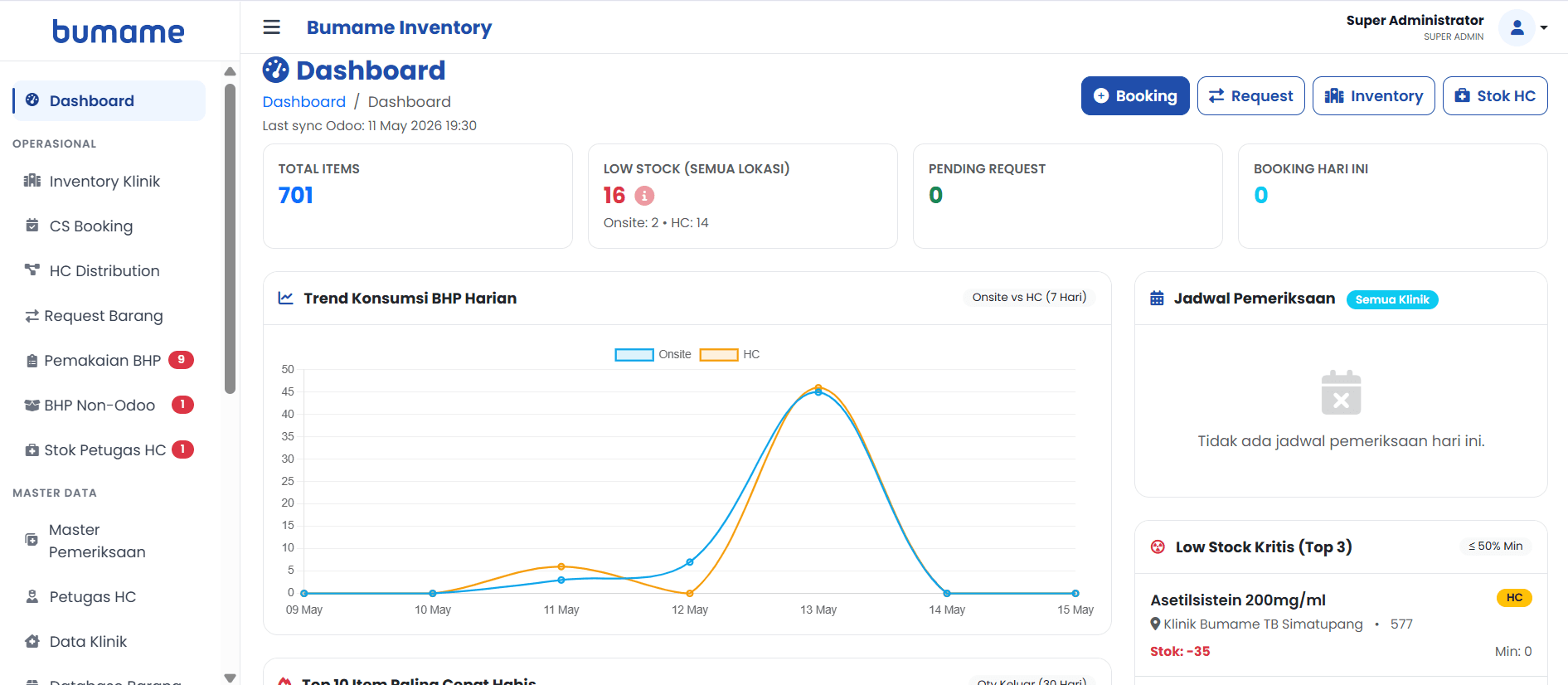Click the Data Klinik hospital icon
Screen dimensions: 1568x685
pyautogui.click(x=32, y=640)
